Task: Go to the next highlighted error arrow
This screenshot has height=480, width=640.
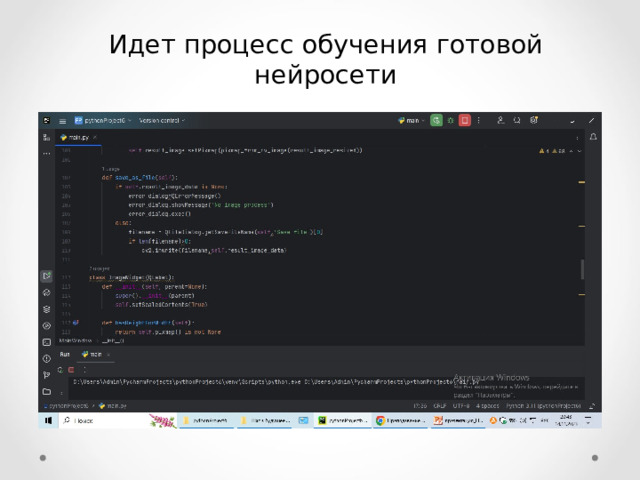Action: 580,151
